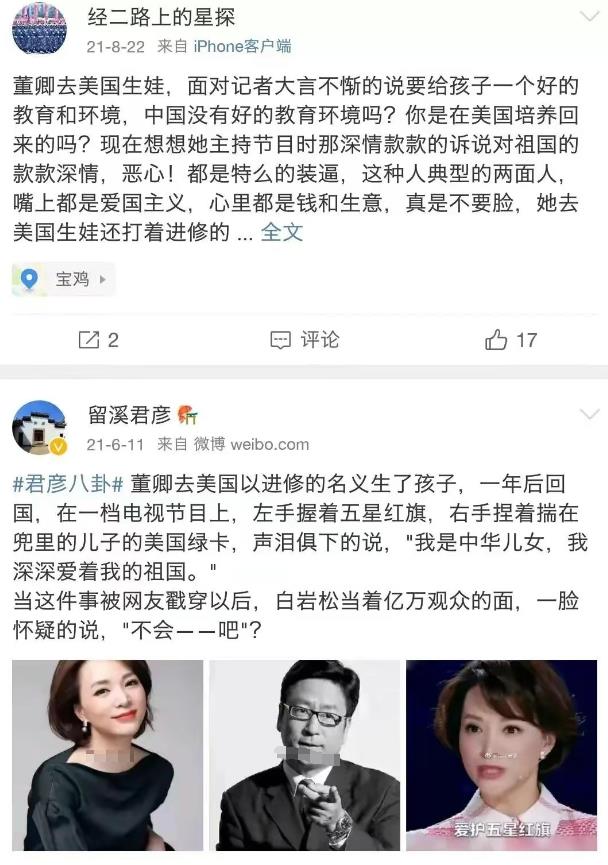The width and height of the screenshot is (608, 865).
Task: Expand options chevron on second post
Action: [589, 414]
